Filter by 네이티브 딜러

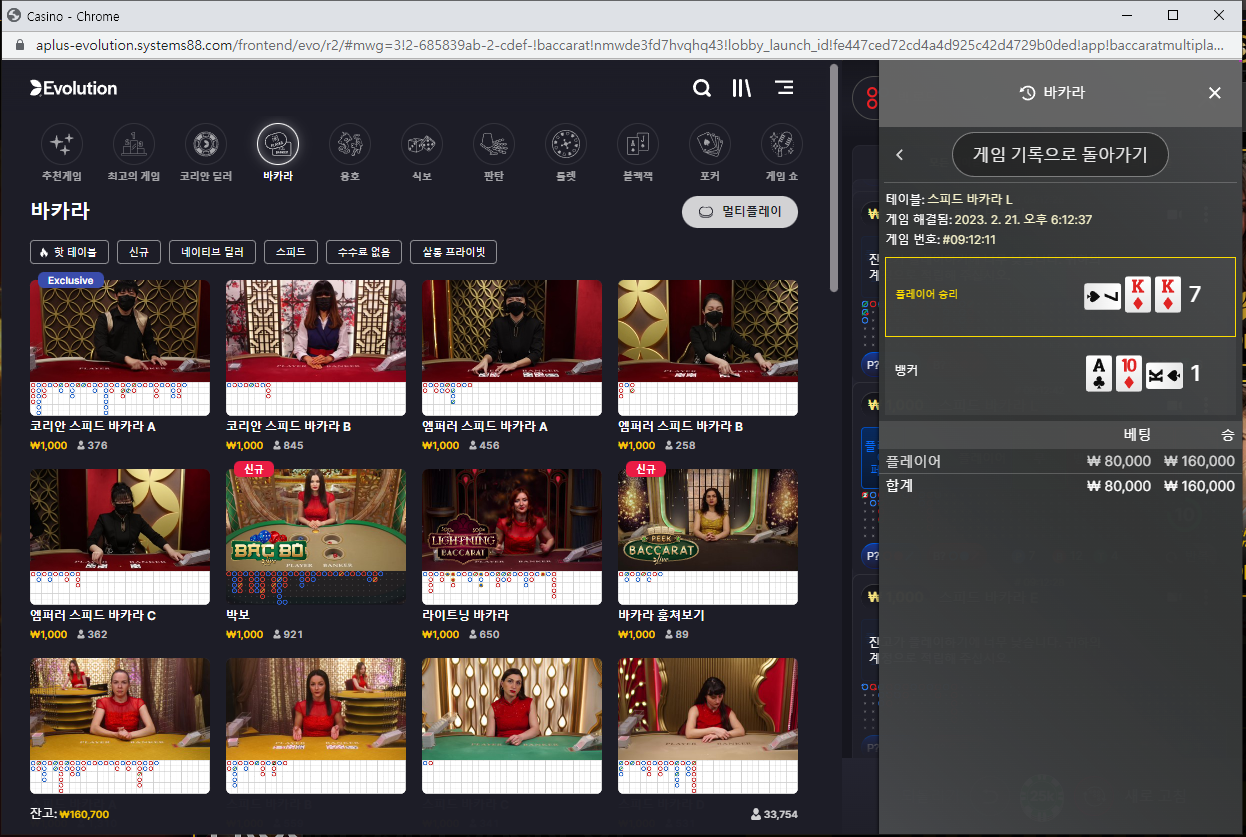[213, 252]
